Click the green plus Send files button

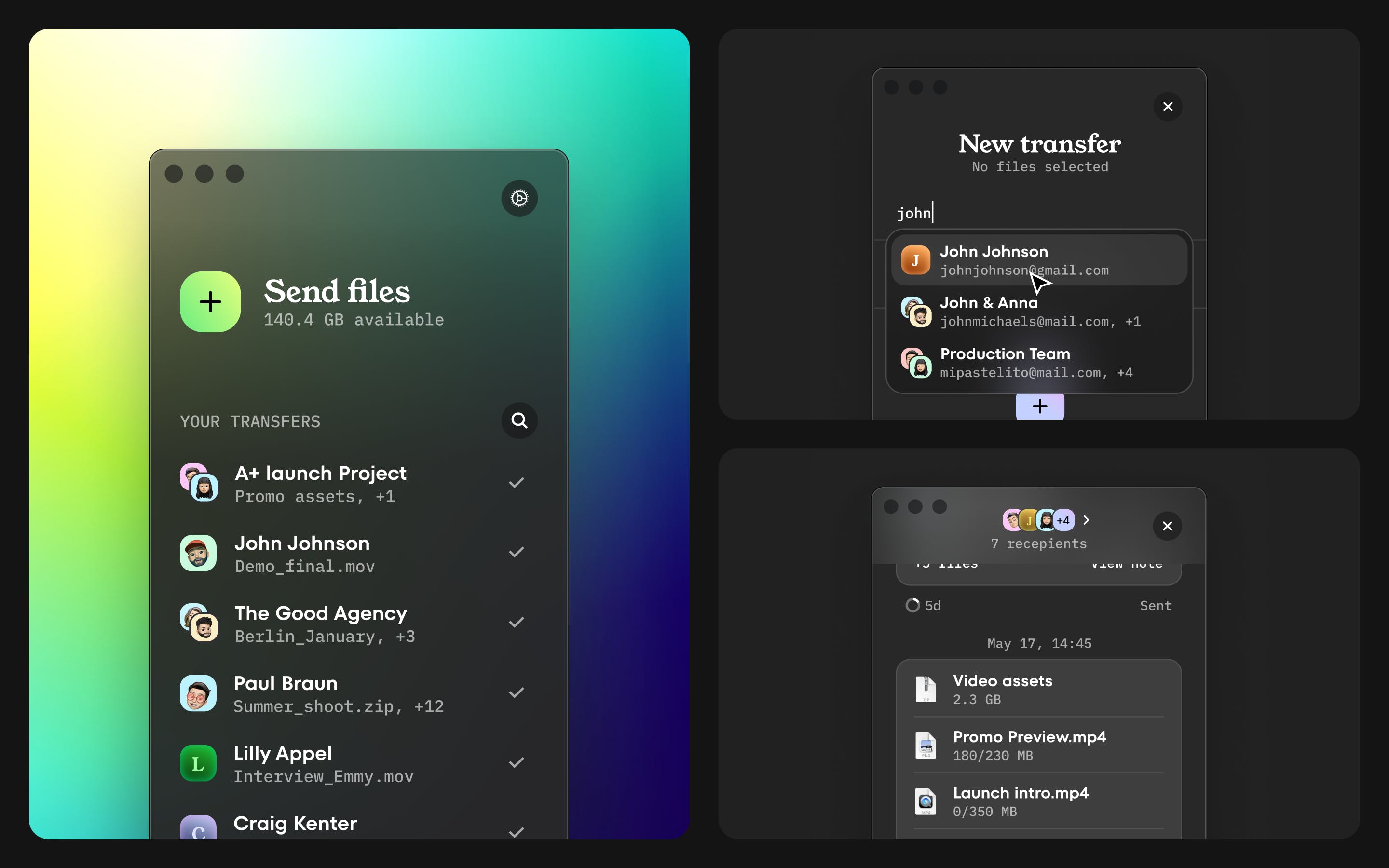[210, 302]
